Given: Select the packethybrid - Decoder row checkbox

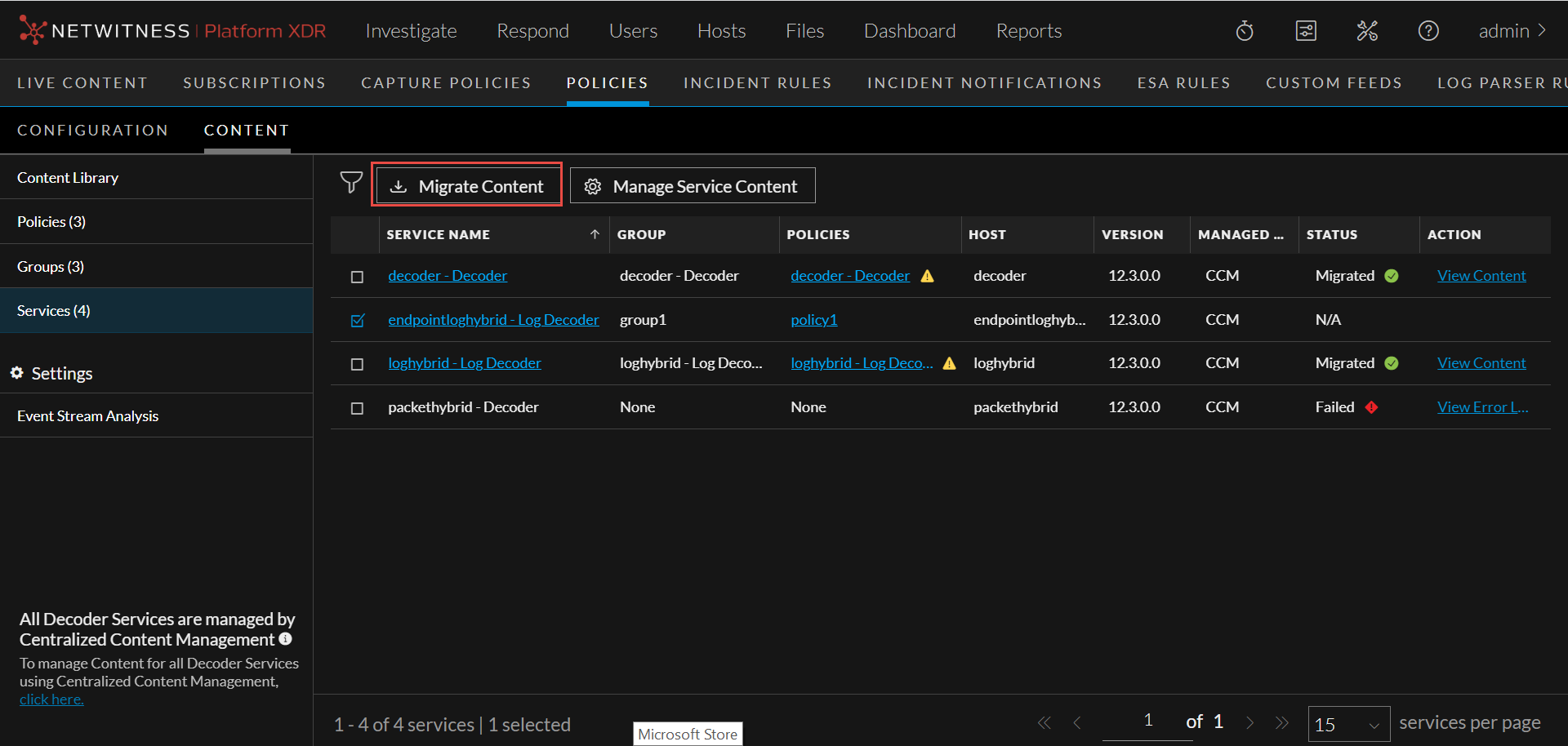Looking at the screenshot, I should (357, 408).
